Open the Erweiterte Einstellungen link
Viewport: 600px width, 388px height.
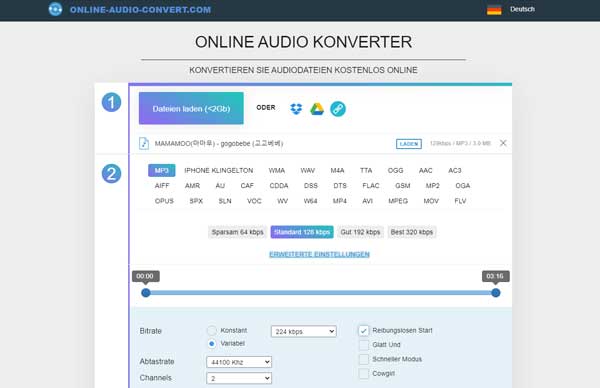[x=319, y=254]
